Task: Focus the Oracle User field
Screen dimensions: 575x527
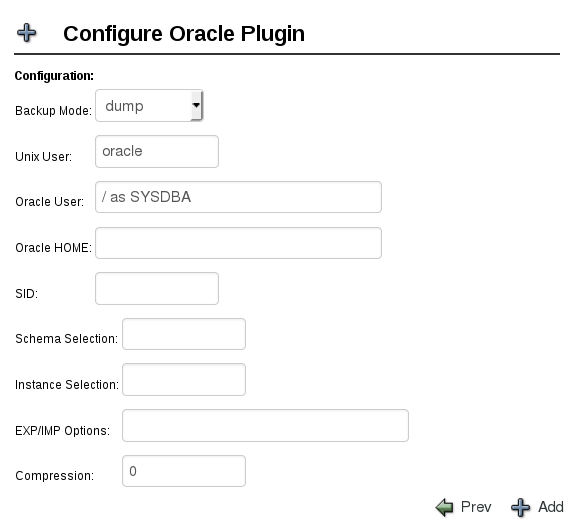Action: (238, 197)
